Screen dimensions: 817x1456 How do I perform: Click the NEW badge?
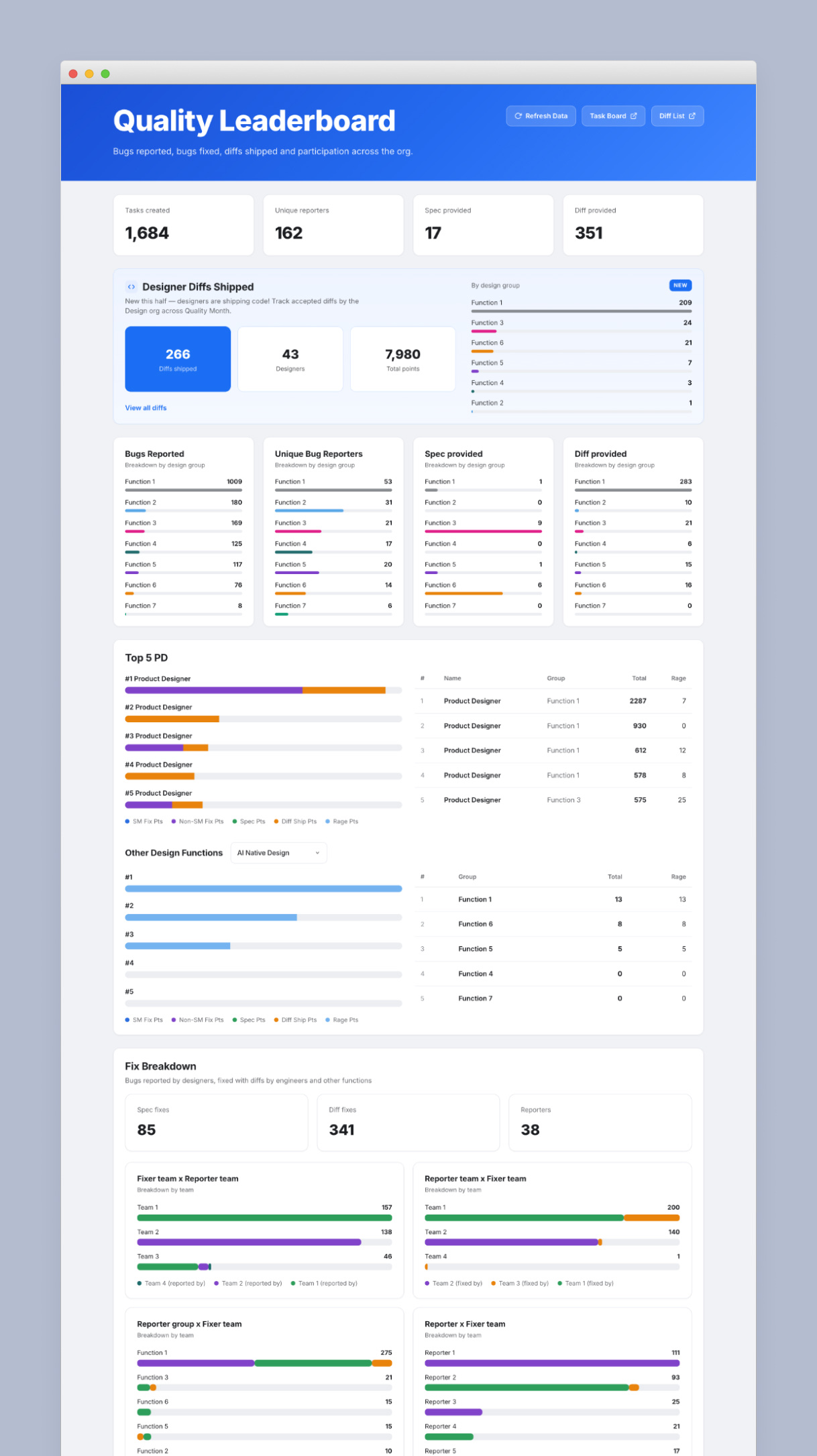tap(680, 285)
